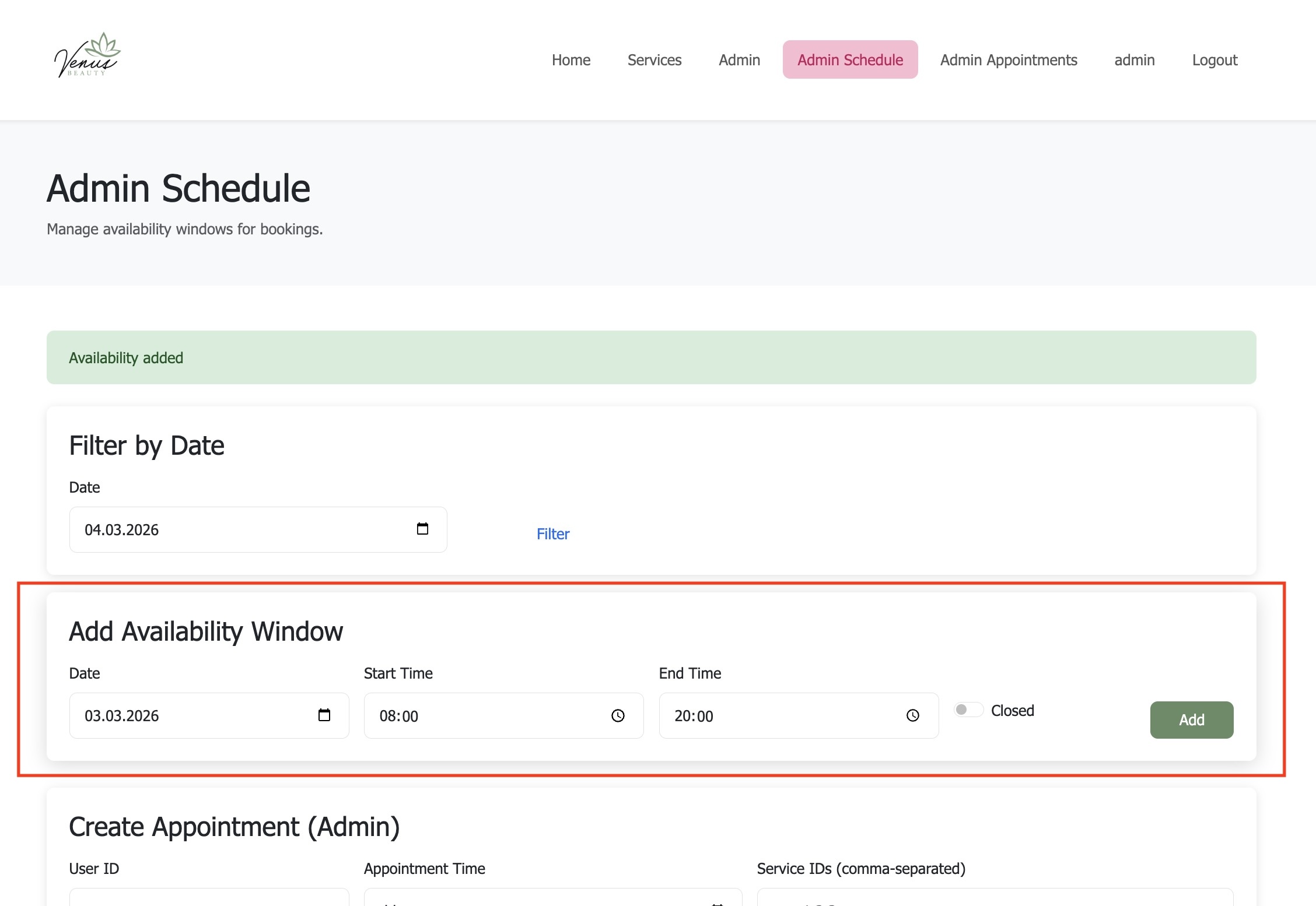Open the Filter by Date calendar picker icon
1316x906 pixels.
422,529
